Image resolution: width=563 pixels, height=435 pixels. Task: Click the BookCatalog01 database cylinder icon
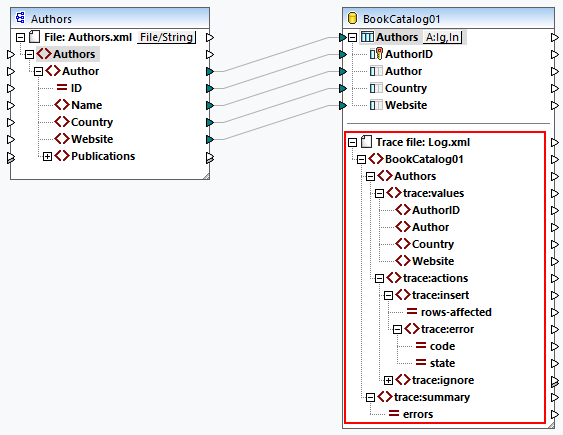[x=353, y=18]
